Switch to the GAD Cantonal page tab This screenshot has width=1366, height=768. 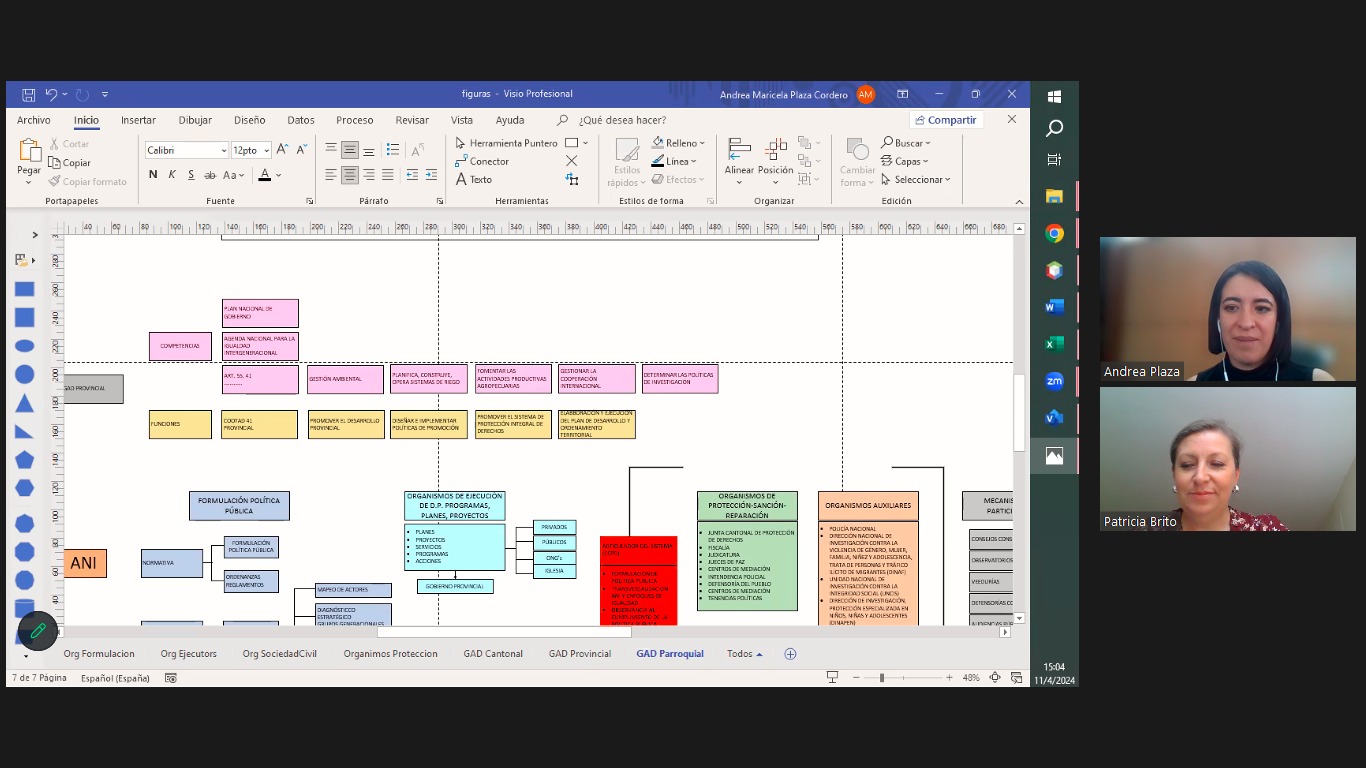coord(492,654)
